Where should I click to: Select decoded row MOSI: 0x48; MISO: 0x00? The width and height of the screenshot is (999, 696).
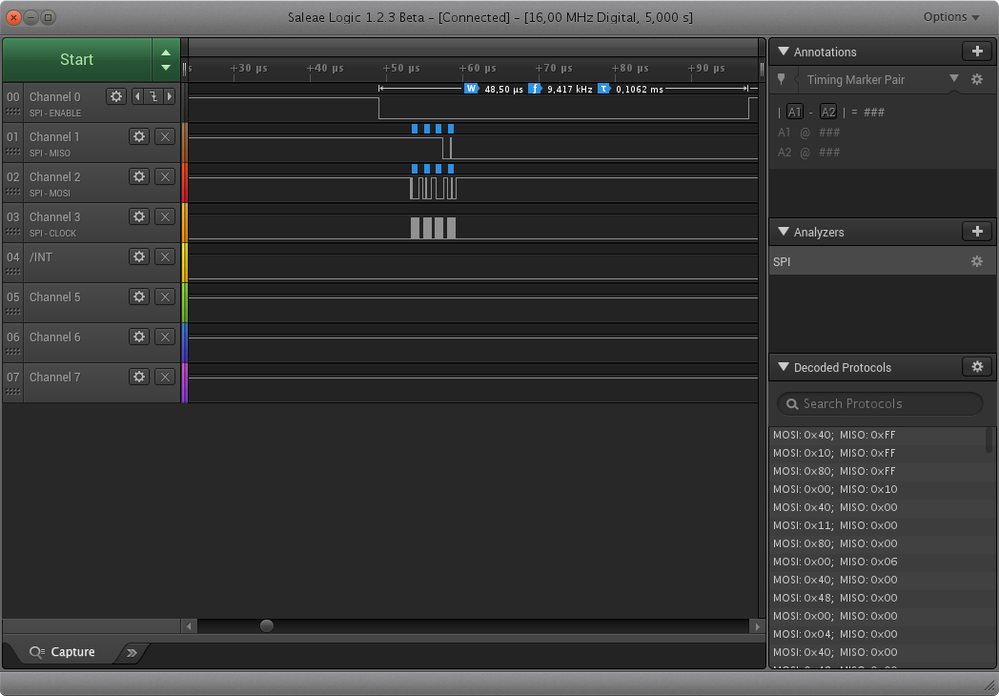tap(835, 598)
